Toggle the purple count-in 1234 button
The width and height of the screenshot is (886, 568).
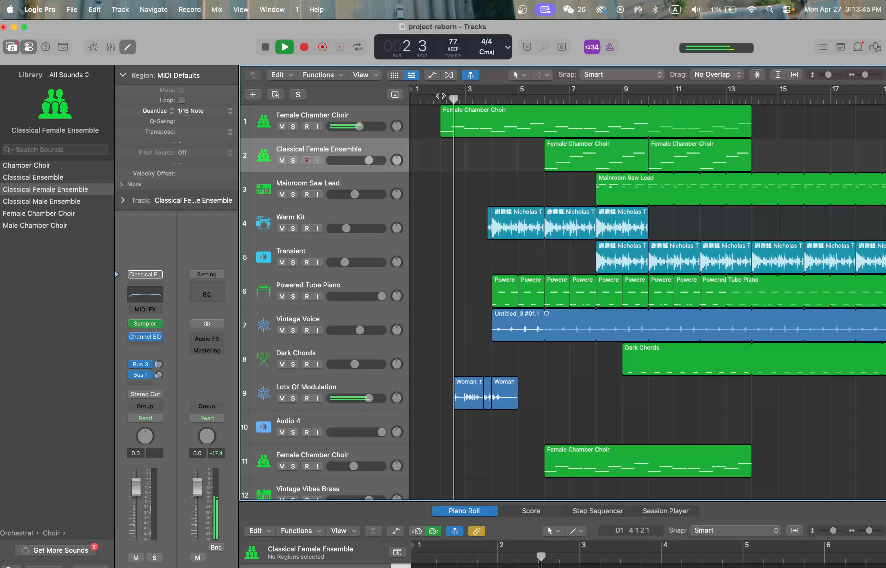click(592, 47)
